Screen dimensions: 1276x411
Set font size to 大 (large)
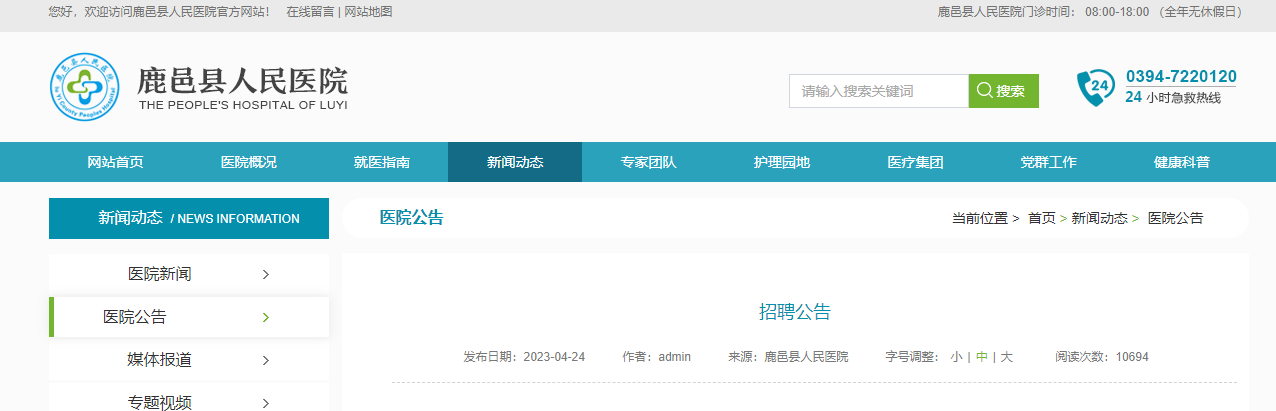1007,357
